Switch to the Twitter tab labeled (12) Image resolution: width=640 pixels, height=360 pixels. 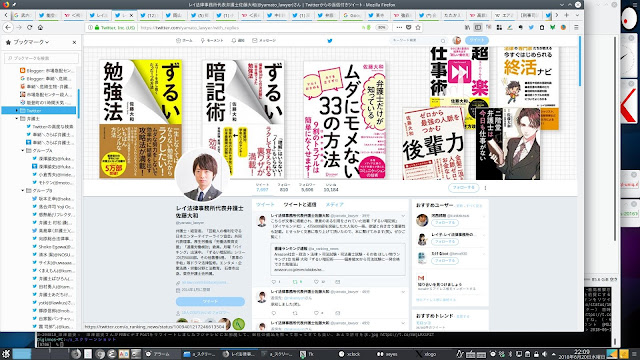[149, 16]
